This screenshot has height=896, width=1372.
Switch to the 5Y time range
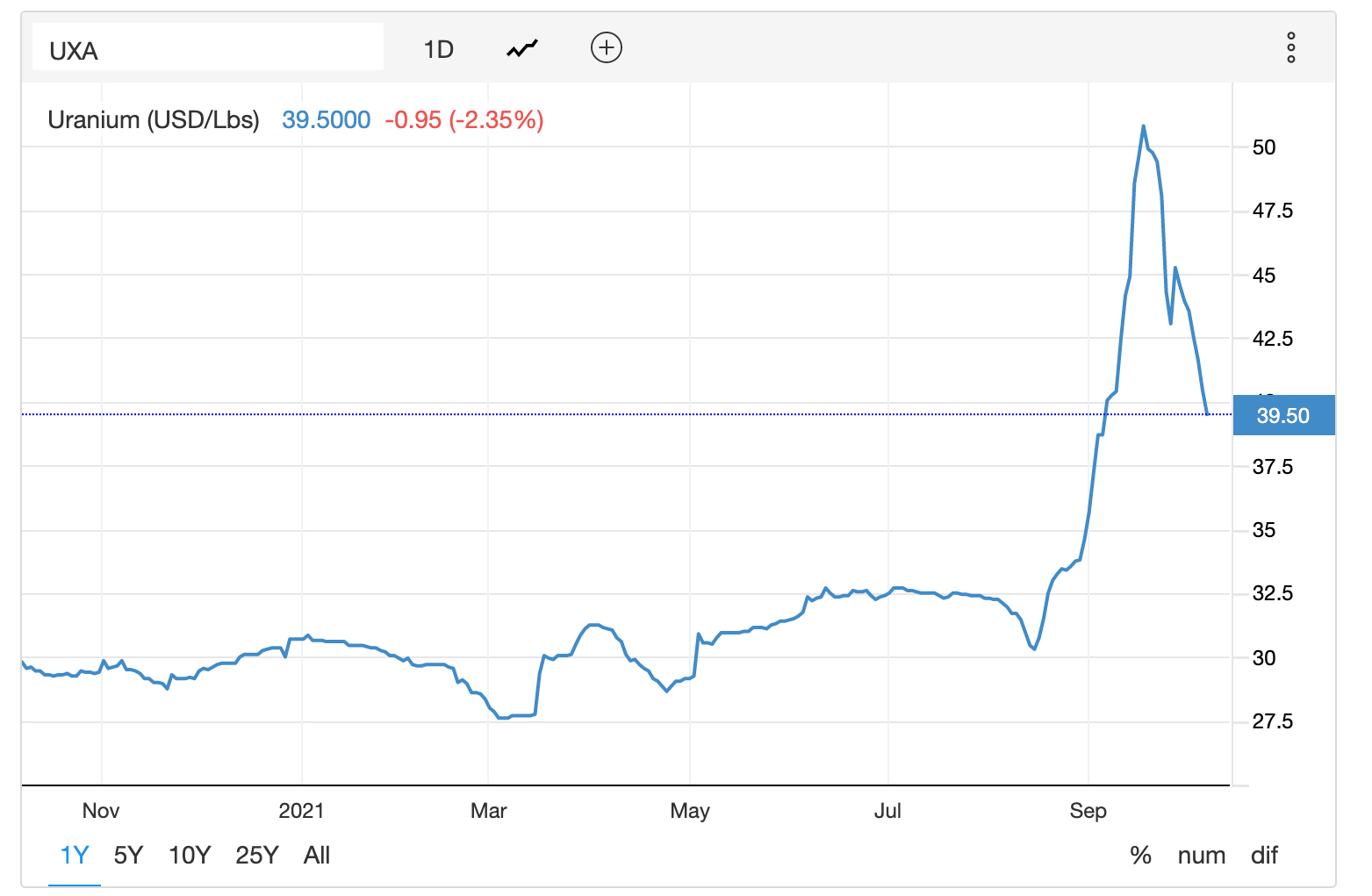(128, 855)
